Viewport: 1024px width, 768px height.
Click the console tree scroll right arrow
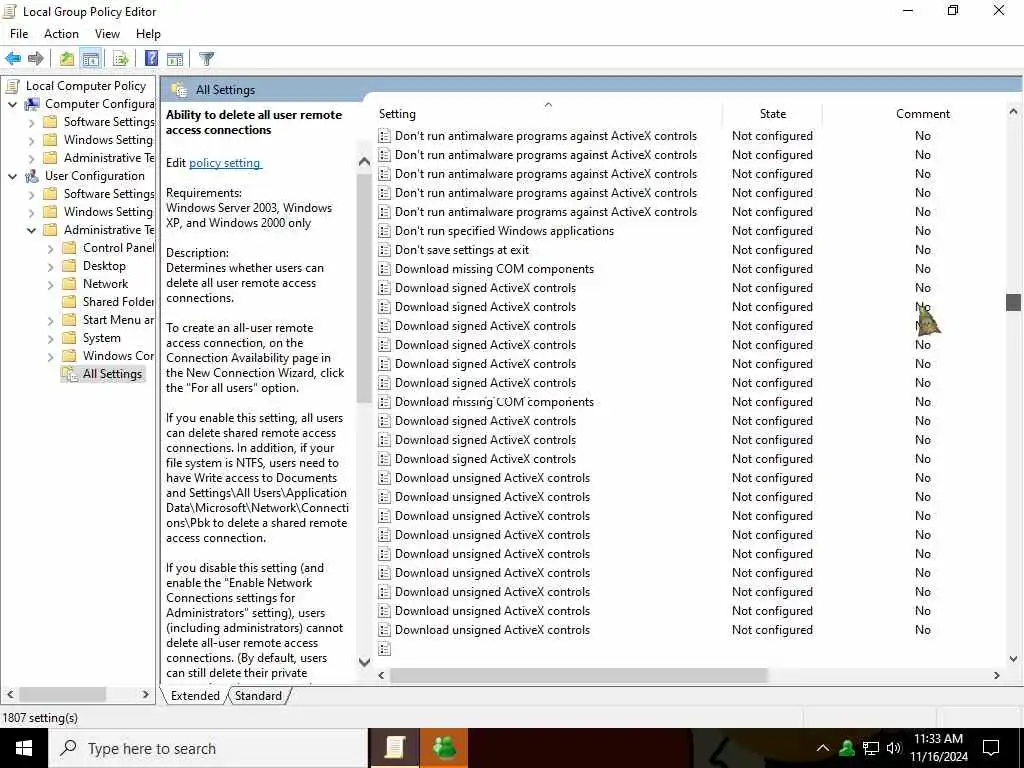tap(146, 694)
